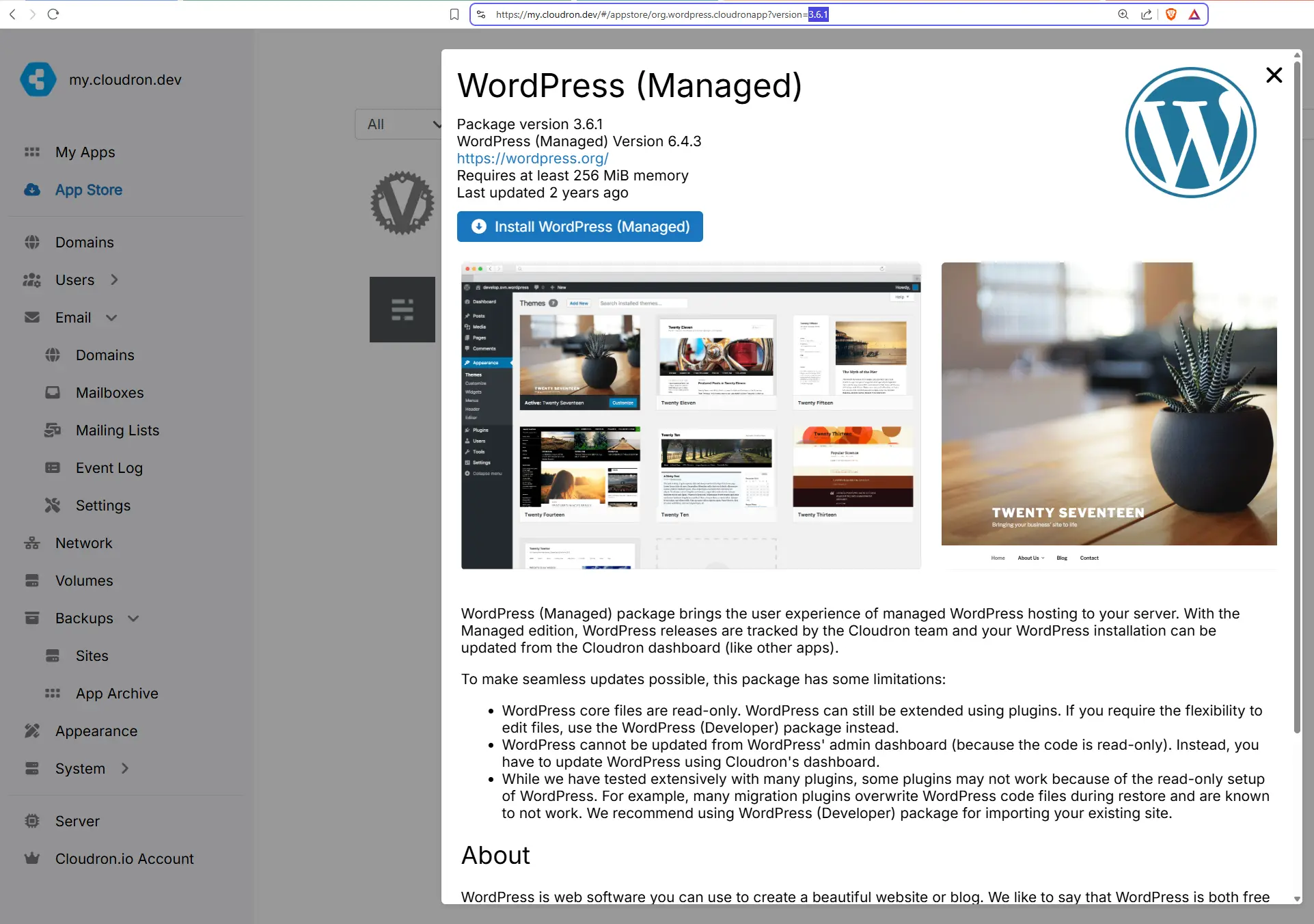Open App Archive under Backups
Image resolution: width=1314 pixels, height=924 pixels.
coord(117,694)
